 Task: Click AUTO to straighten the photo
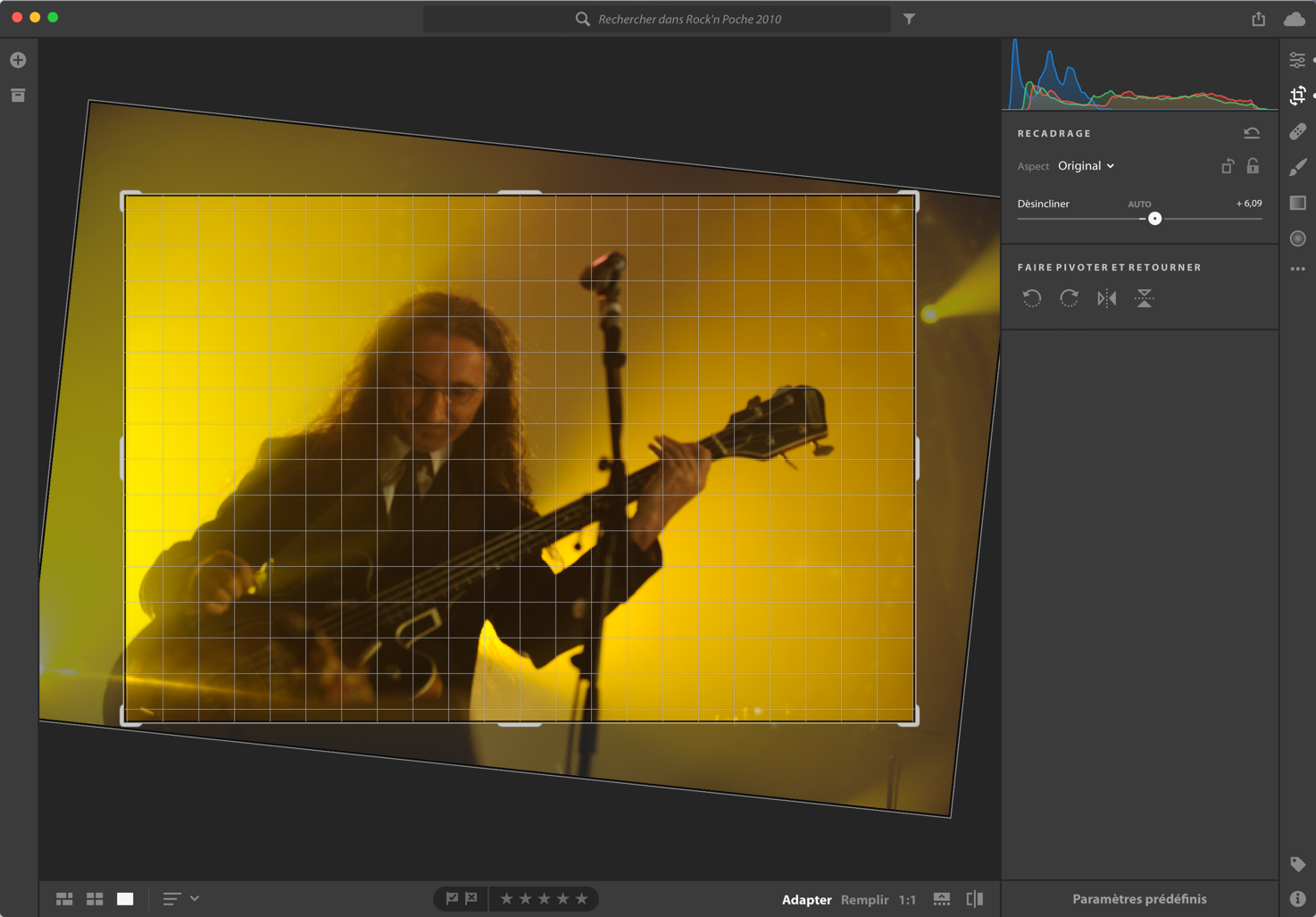pyautogui.click(x=1139, y=204)
